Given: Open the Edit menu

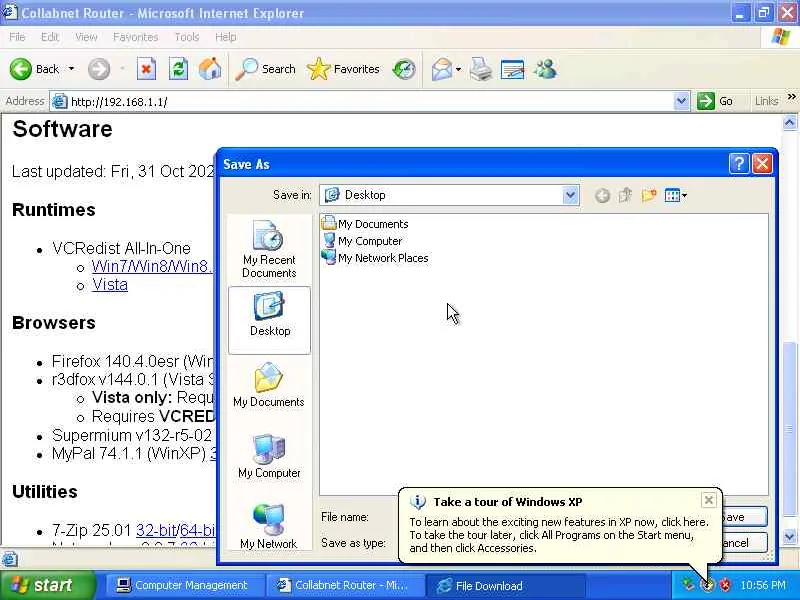Looking at the screenshot, I should pyautogui.click(x=49, y=37).
